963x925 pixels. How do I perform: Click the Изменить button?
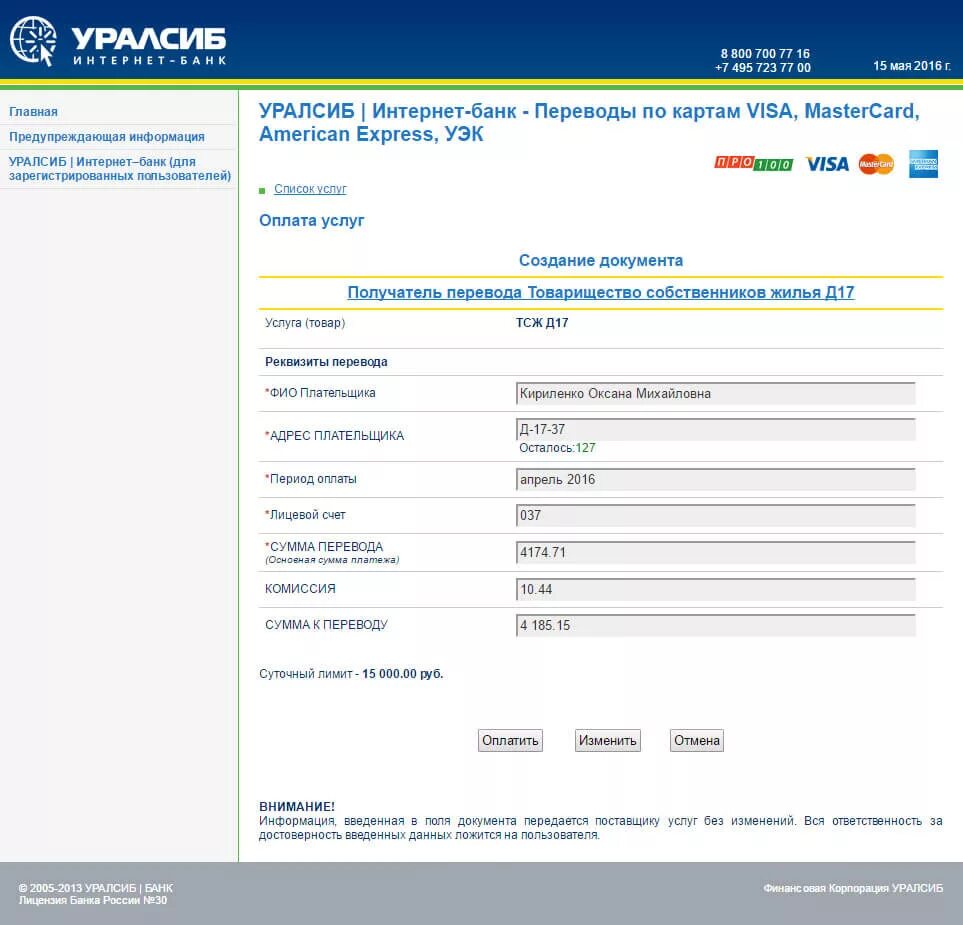607,740
